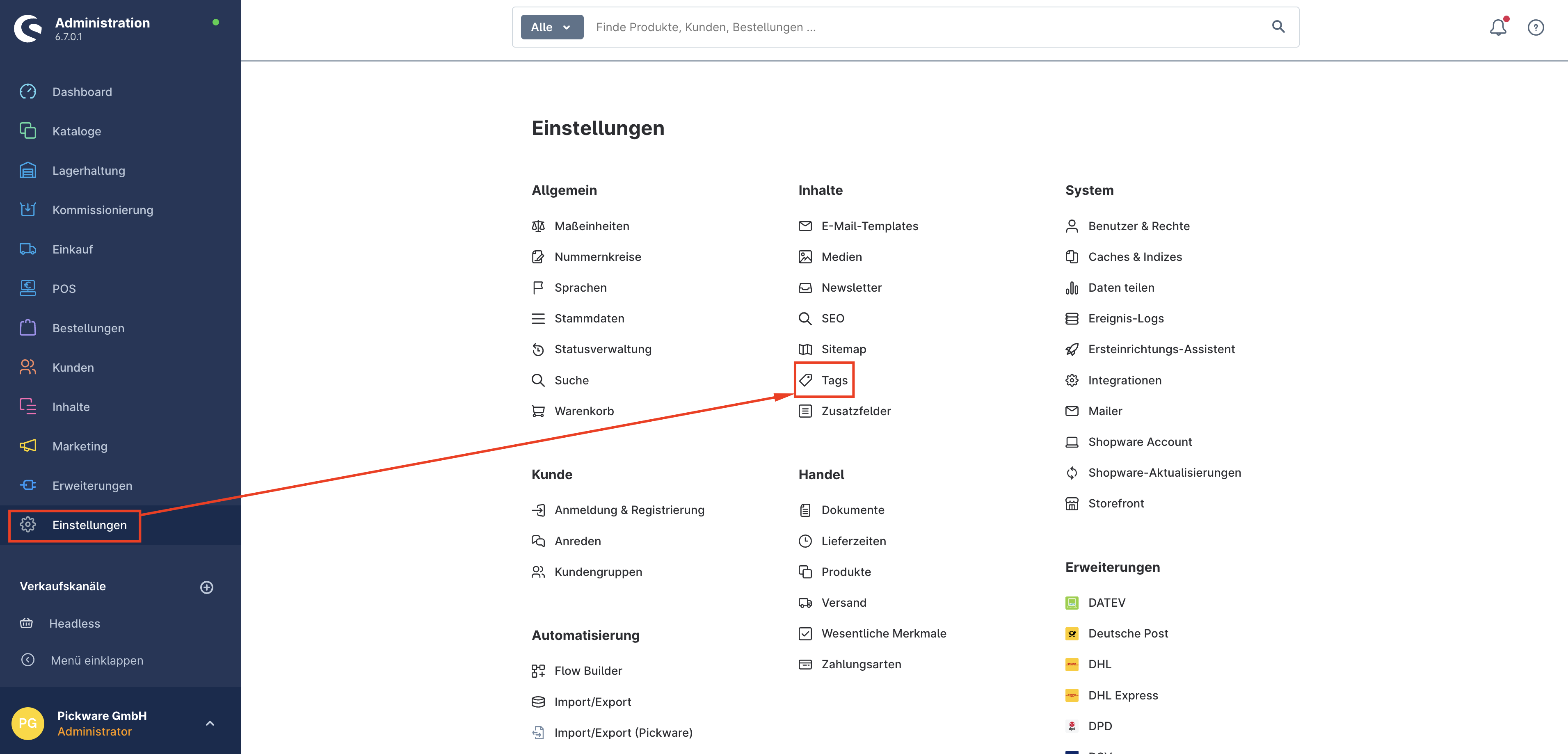Open the Tags settings link

tap(833, 380)
